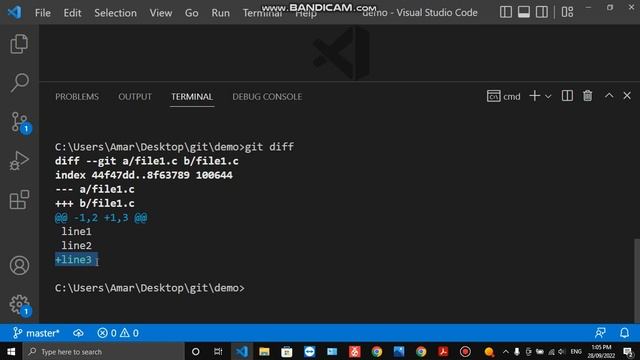Open the Run menu

point(220,13)
